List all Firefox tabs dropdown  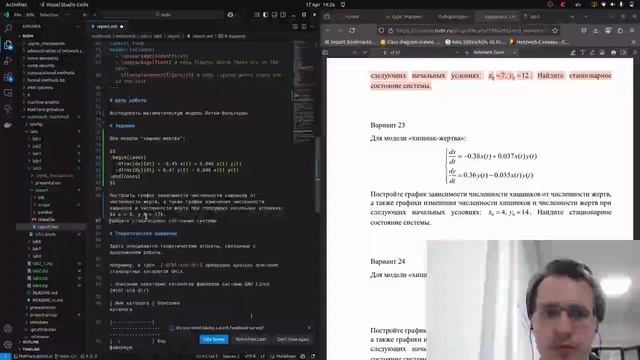tap(586, 17)
